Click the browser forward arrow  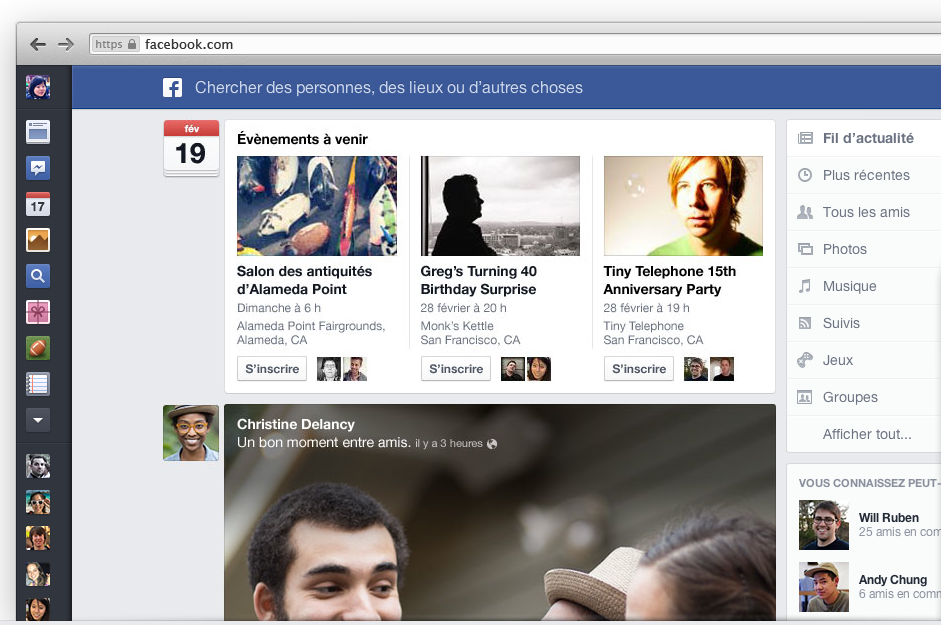point(66,44)
